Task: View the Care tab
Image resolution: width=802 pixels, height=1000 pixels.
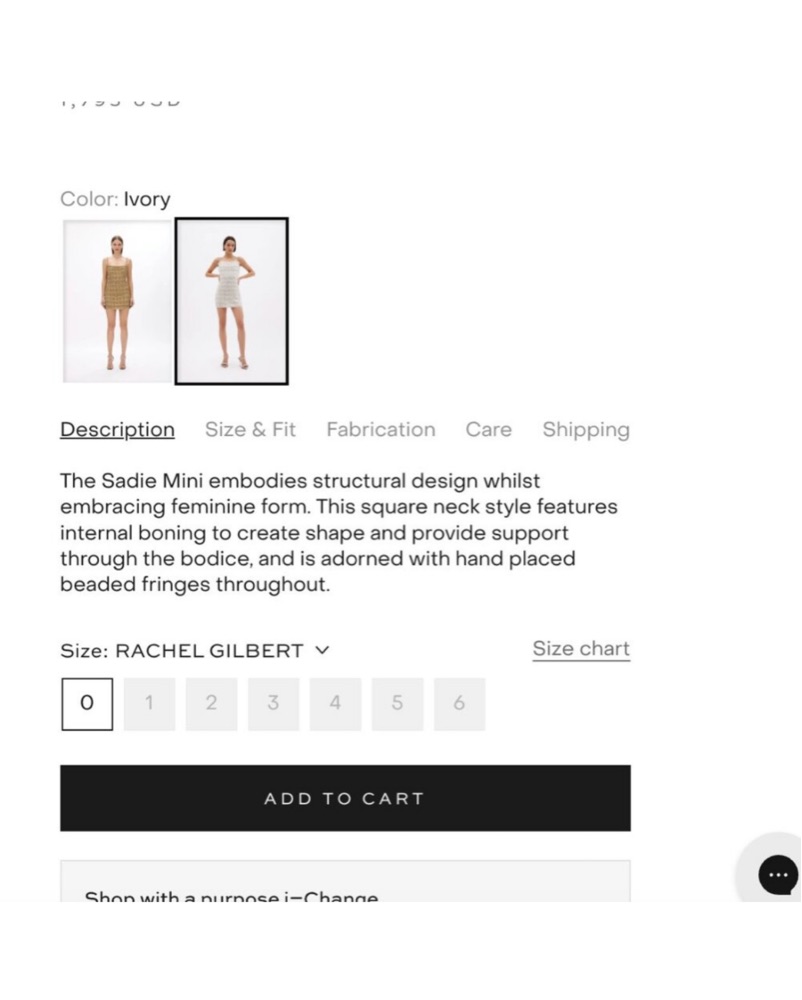Action: [x=488, y=430]
